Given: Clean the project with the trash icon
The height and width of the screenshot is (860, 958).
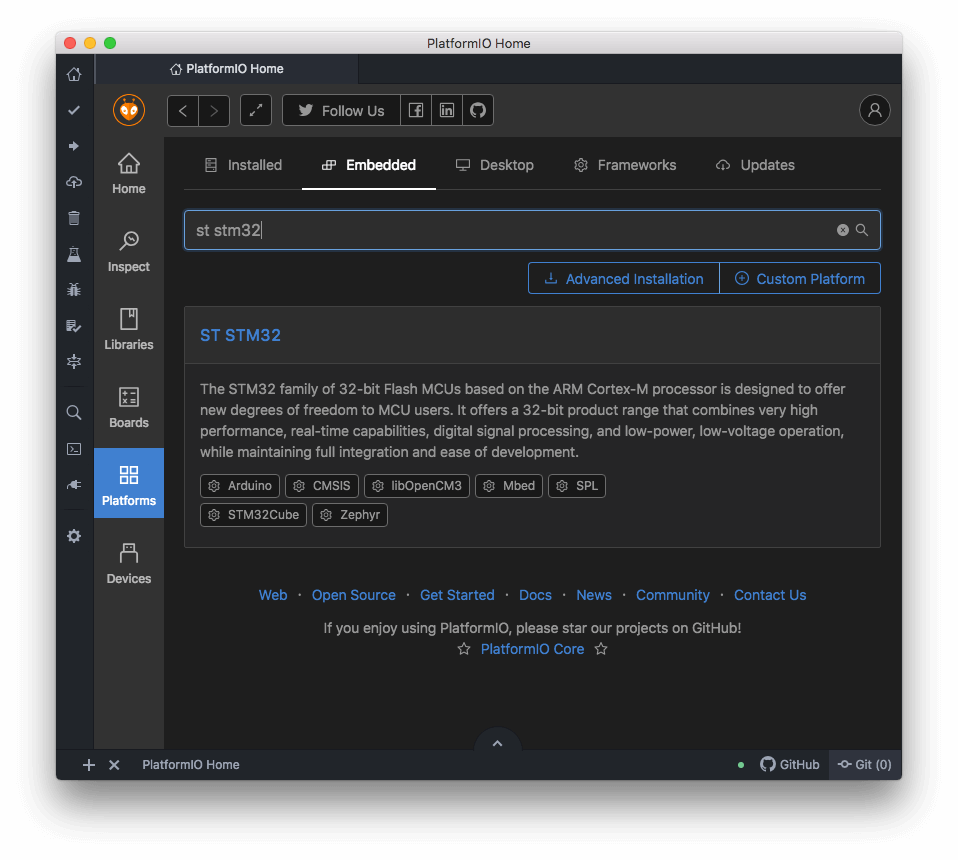Looking at the screenshot, I should point(74,218).
